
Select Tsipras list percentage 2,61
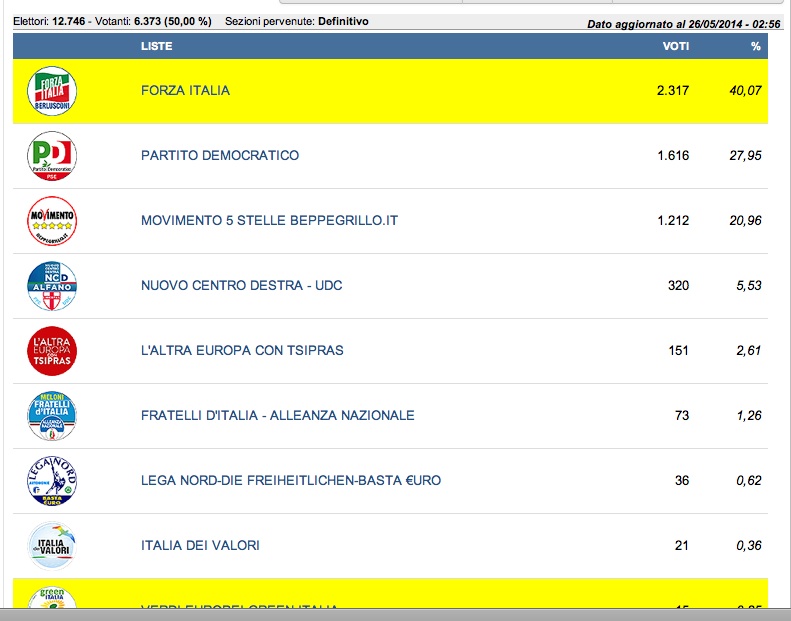coord(749,351)
